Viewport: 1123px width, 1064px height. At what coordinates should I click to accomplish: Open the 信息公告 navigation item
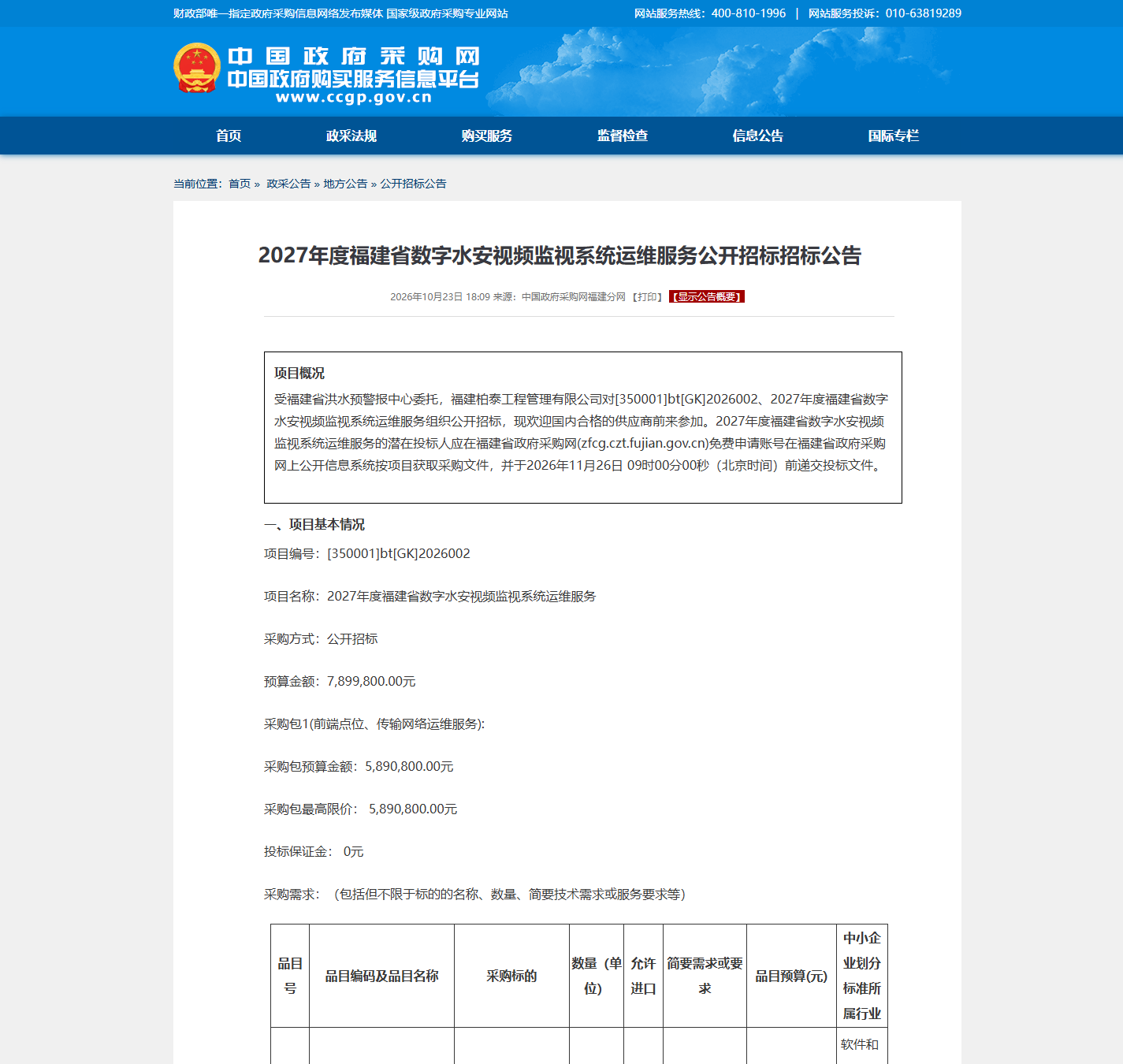click(758, 136)
